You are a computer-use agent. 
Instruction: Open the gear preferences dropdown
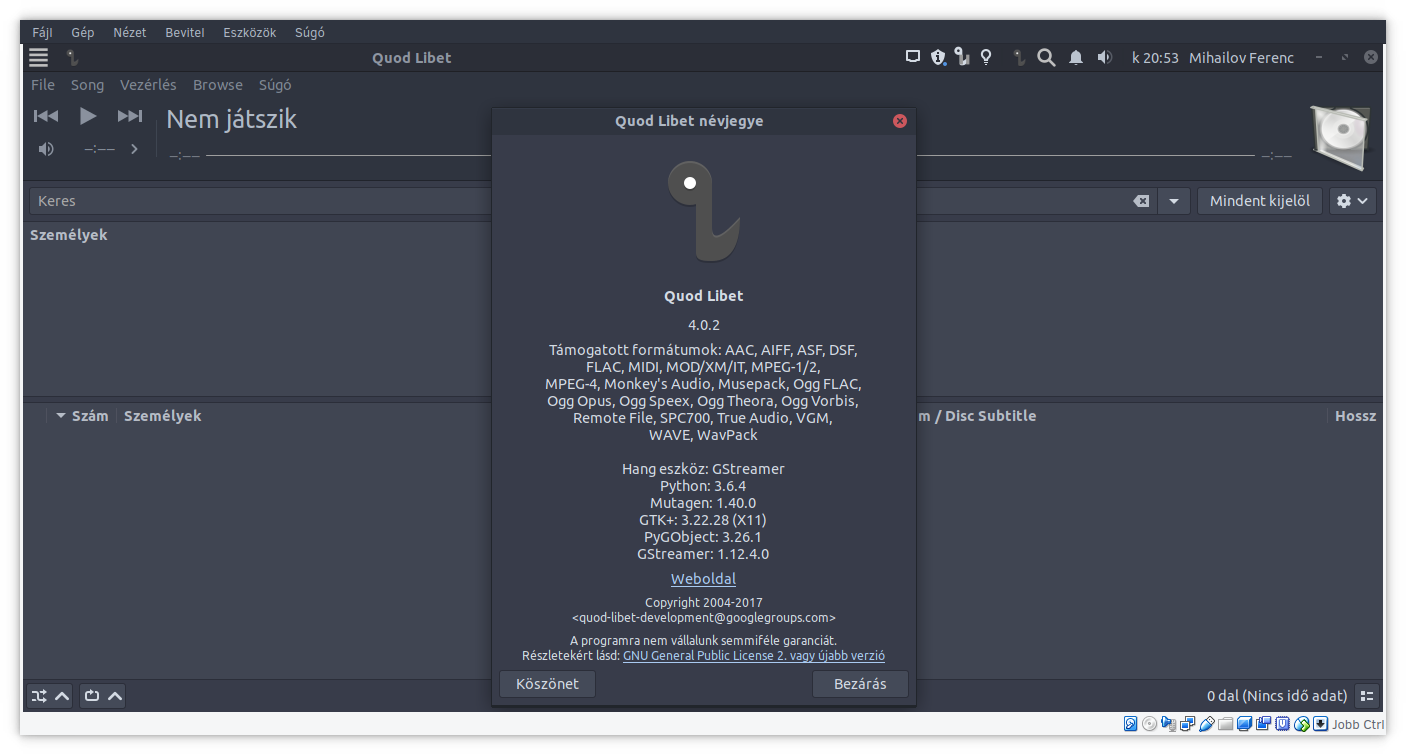(x=1353, y=201)
